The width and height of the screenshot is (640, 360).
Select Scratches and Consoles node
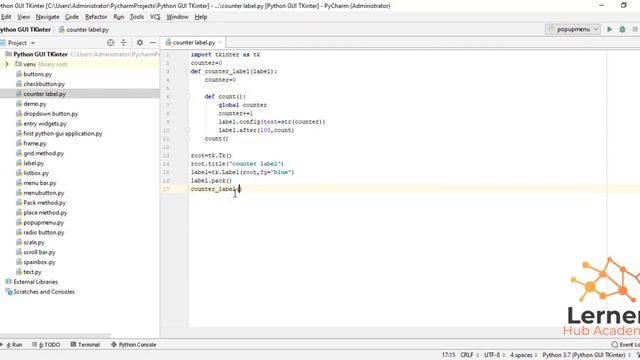[44, 292]
